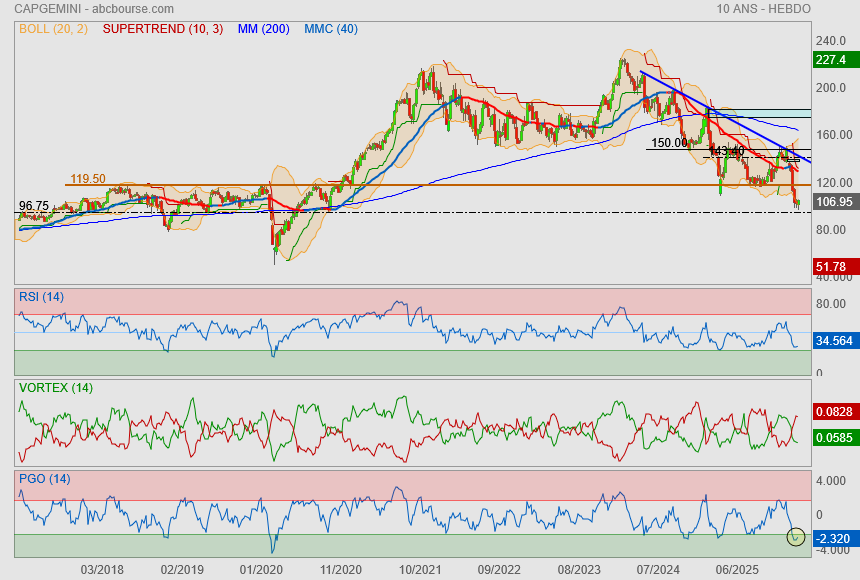Click the 10 ANS - HEBDO timeframe label
Image resolution: width=860 pixels, height=580 pixels.
click(763, 9)
